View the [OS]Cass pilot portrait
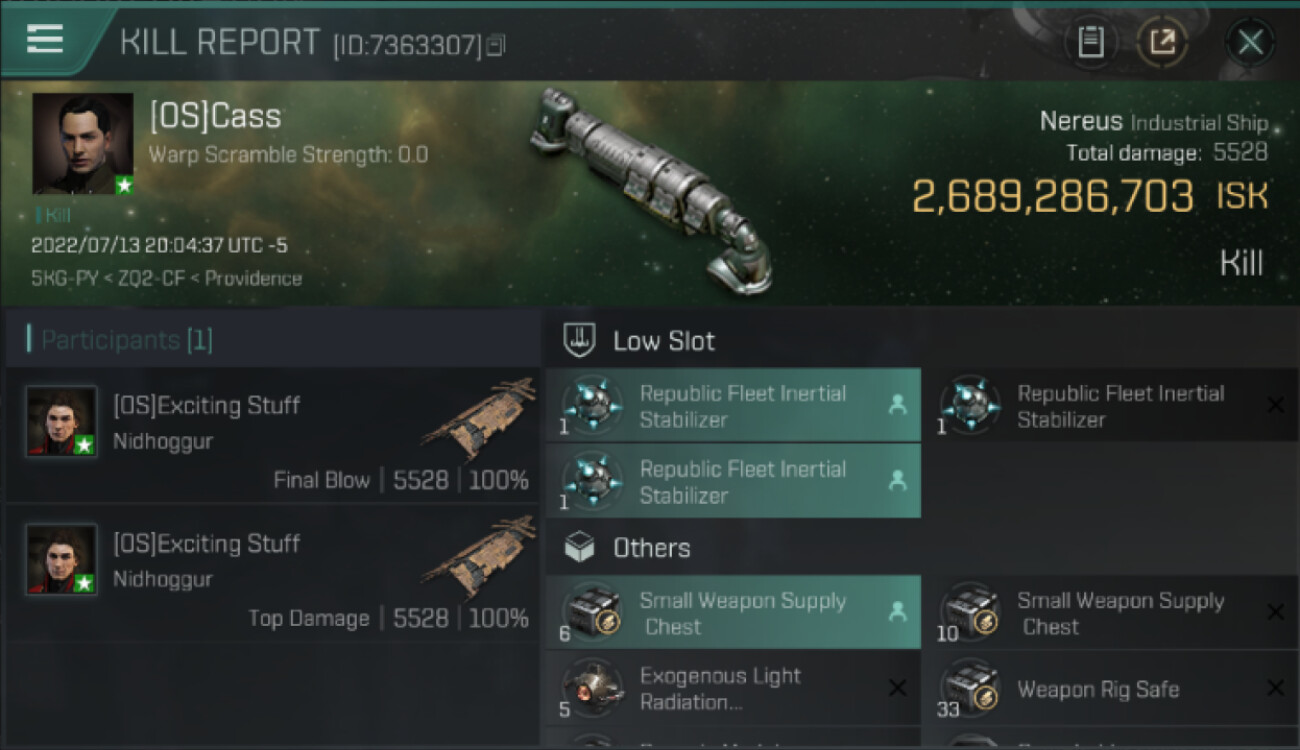 click(82, 143)
